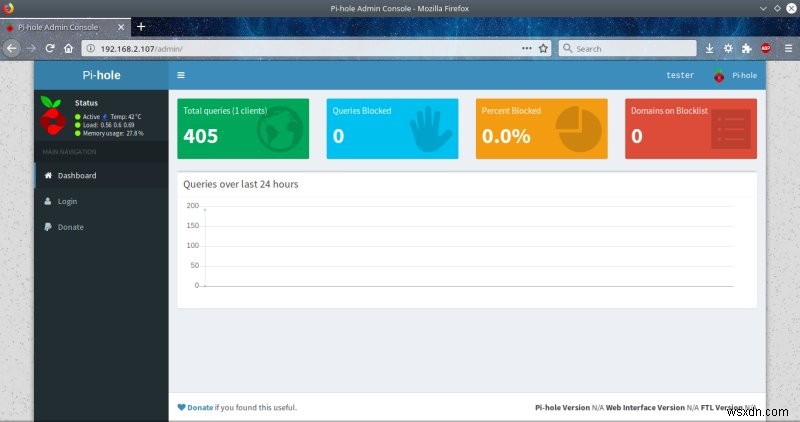800x422 pixels.
Task: Click the Firefox logo in title bar
Action: pos(8,8)
